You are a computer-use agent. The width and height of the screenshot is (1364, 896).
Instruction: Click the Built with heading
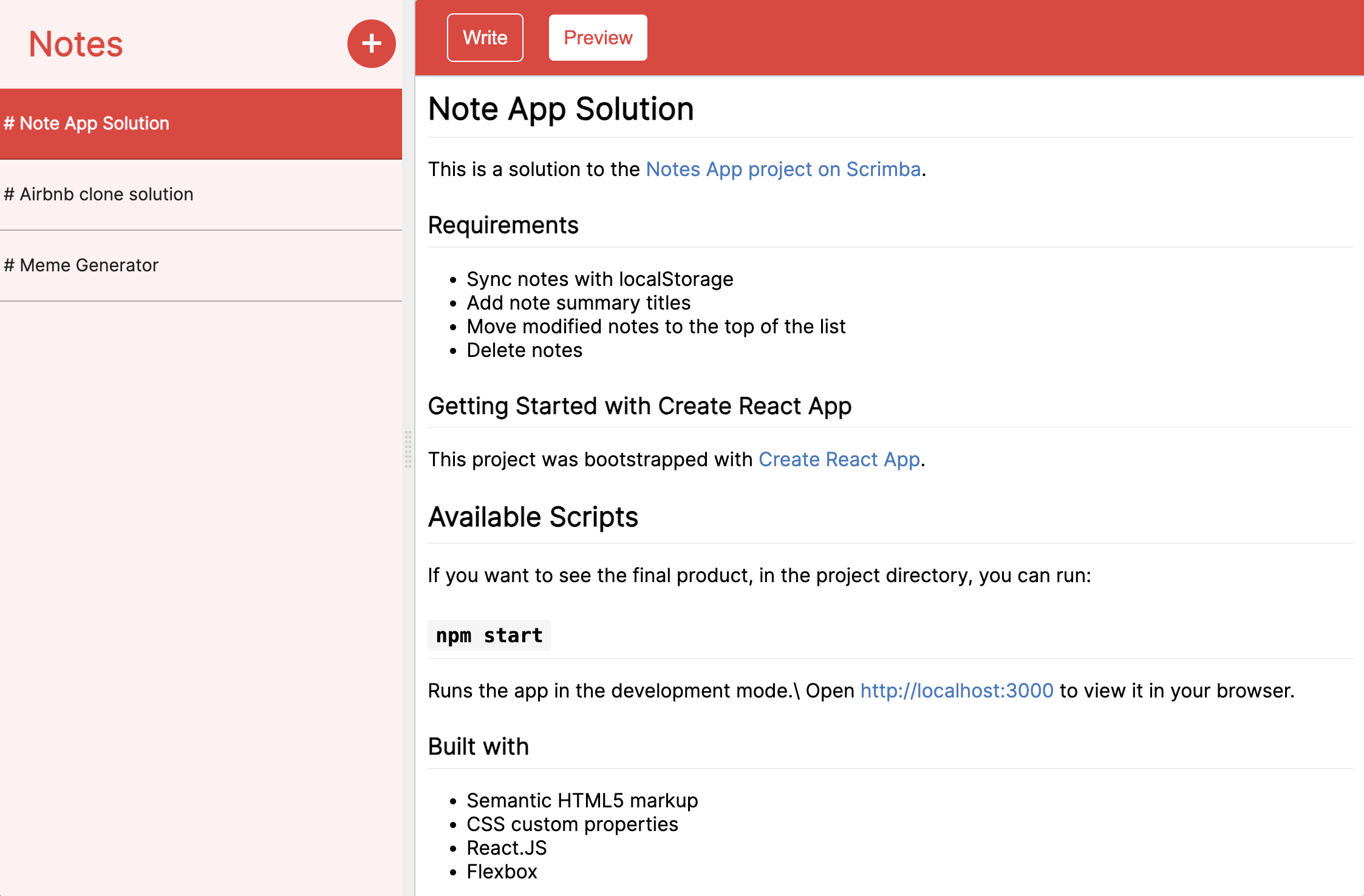[478, 747]
